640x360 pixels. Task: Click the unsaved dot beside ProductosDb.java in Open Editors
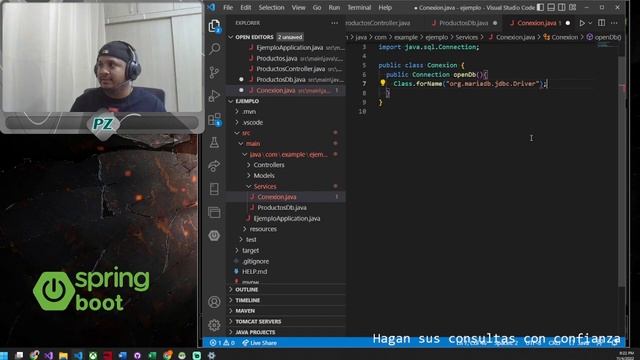coord(241,79)
